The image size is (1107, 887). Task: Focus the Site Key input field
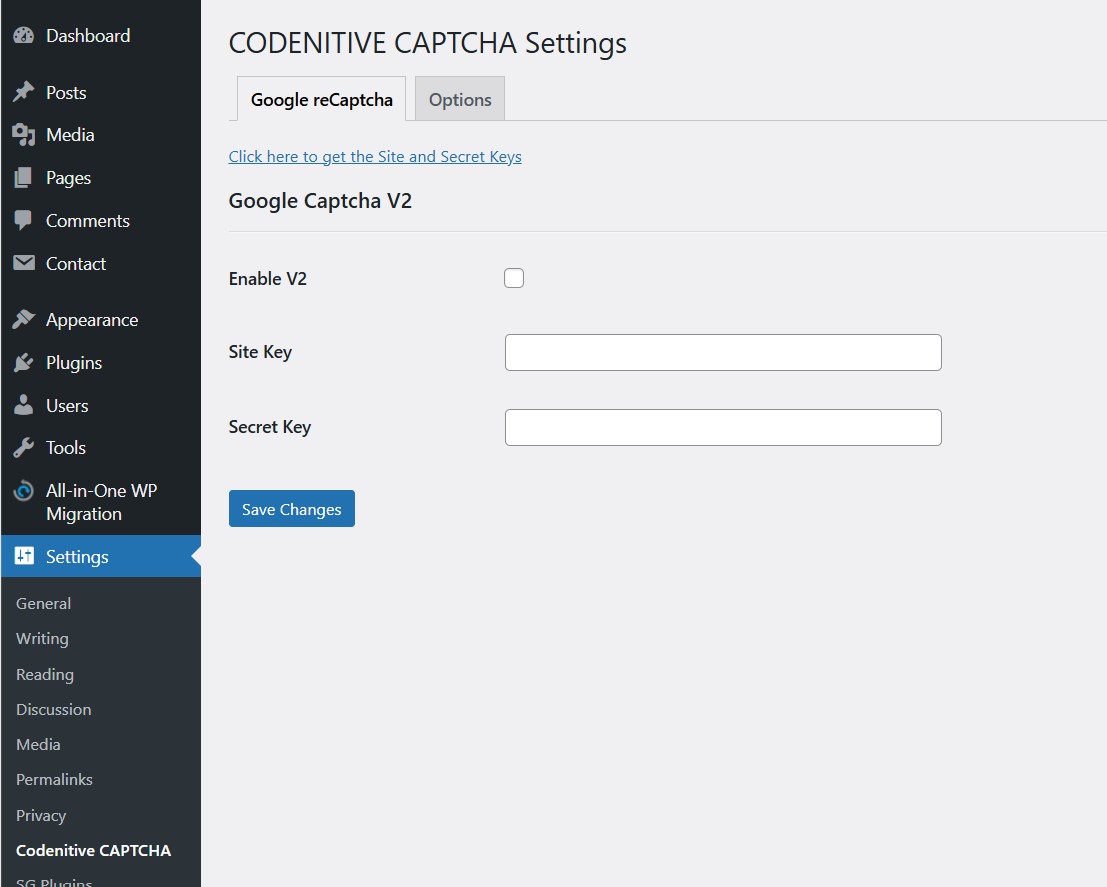tap(723, 352)
